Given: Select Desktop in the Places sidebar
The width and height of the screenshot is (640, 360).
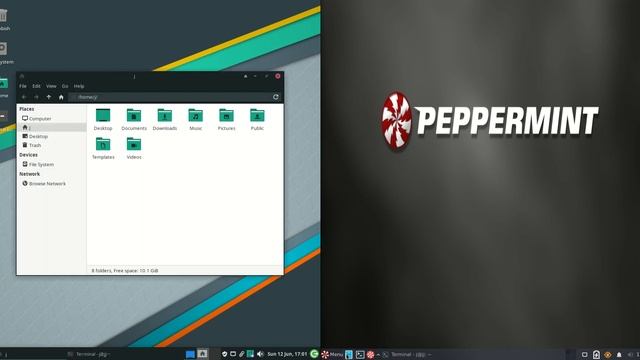Looking at the screenshot, I should pos(52,136).
